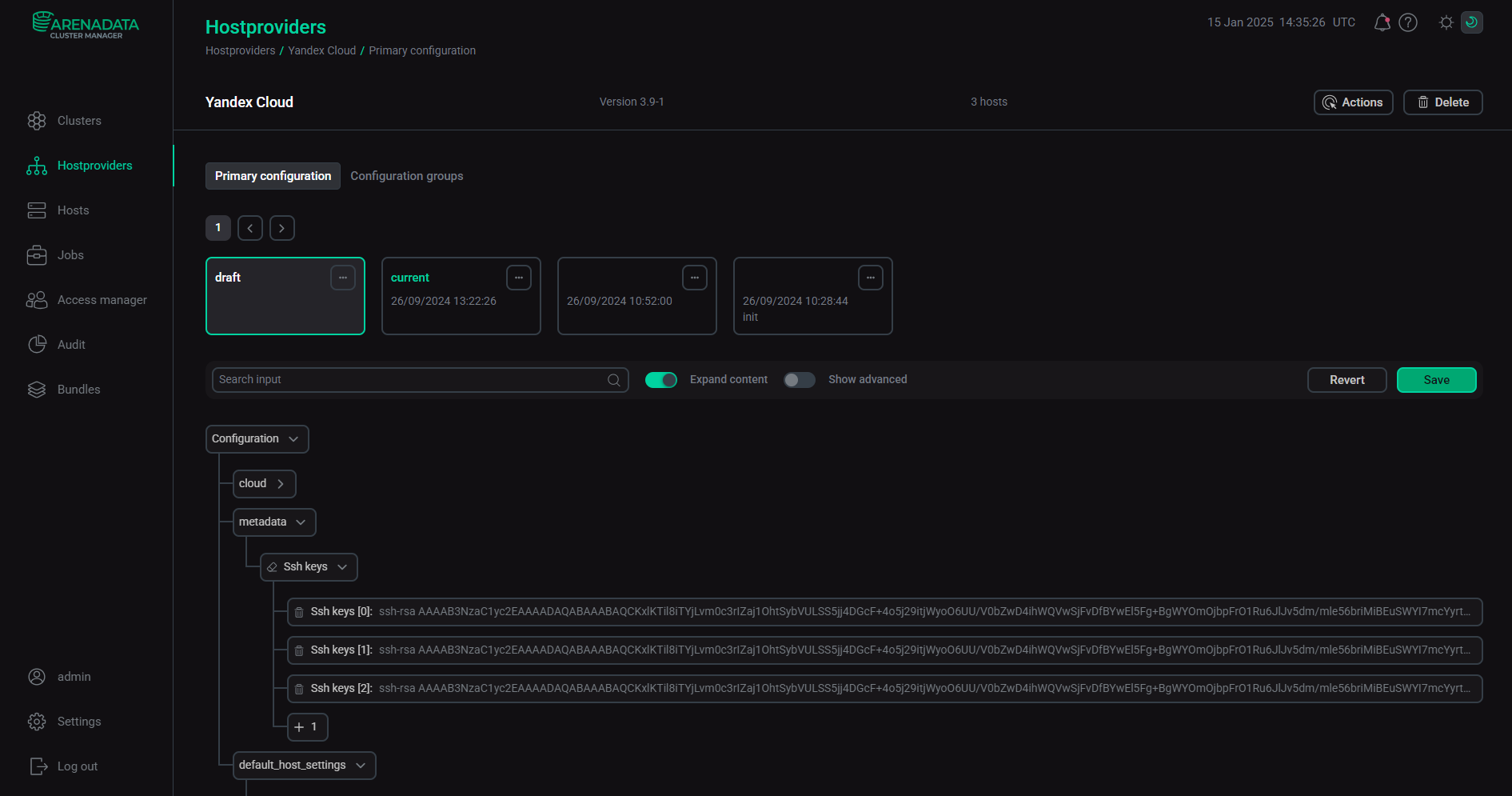Save the configuration
The image size is (1512, 796).
(1437, 380)
